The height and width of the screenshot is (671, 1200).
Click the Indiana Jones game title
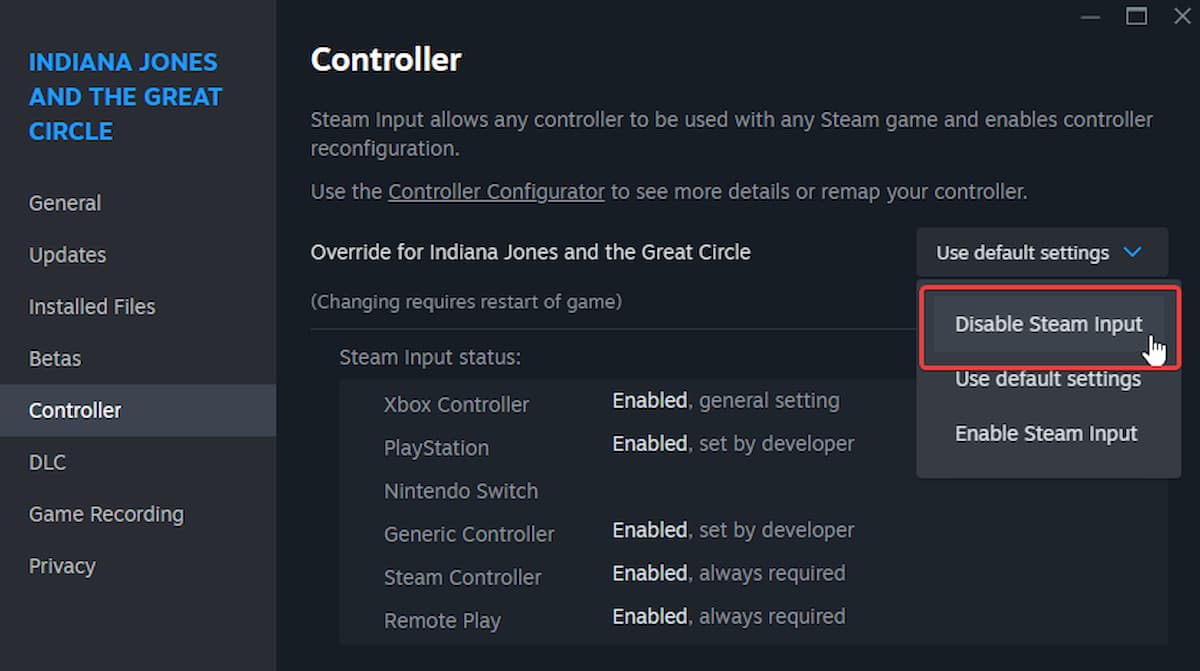tap(124, 96)
